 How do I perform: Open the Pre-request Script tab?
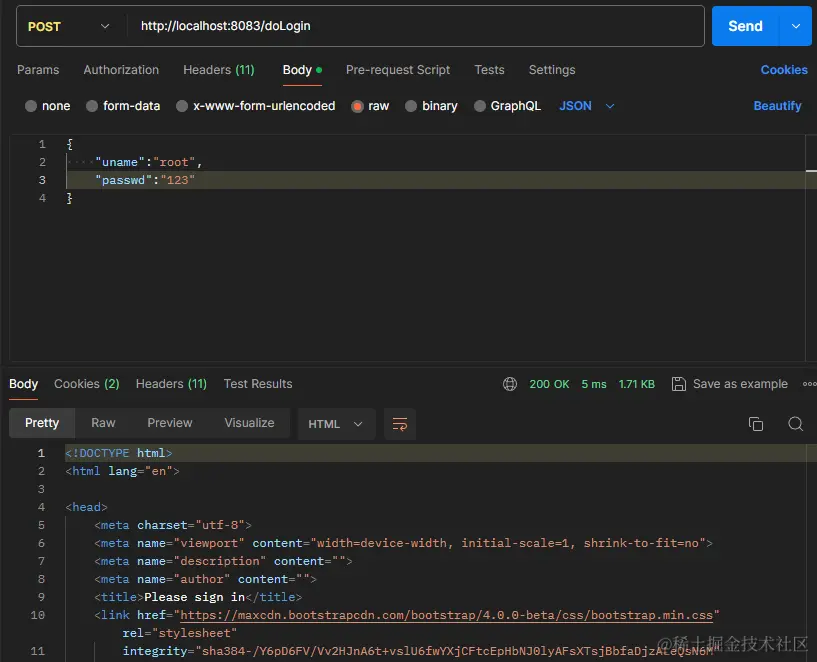(x=398, y=70)
